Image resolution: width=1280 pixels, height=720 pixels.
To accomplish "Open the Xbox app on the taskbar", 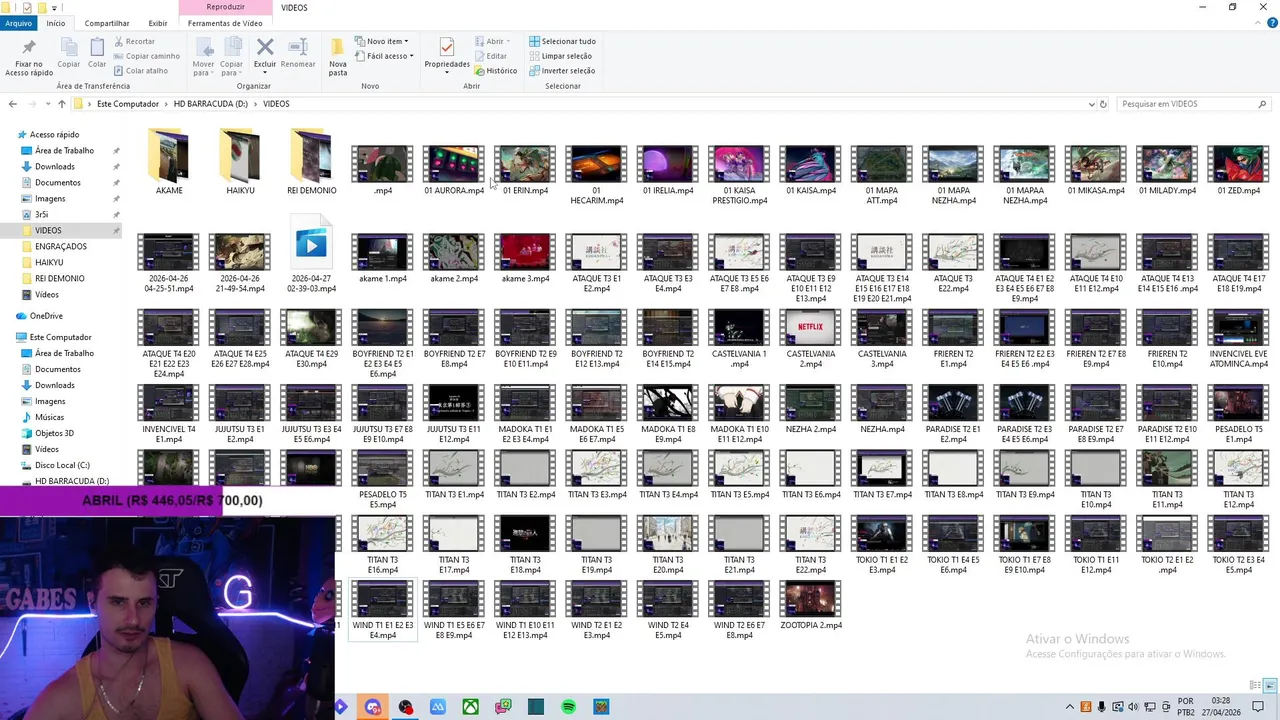I will point(470,707).
